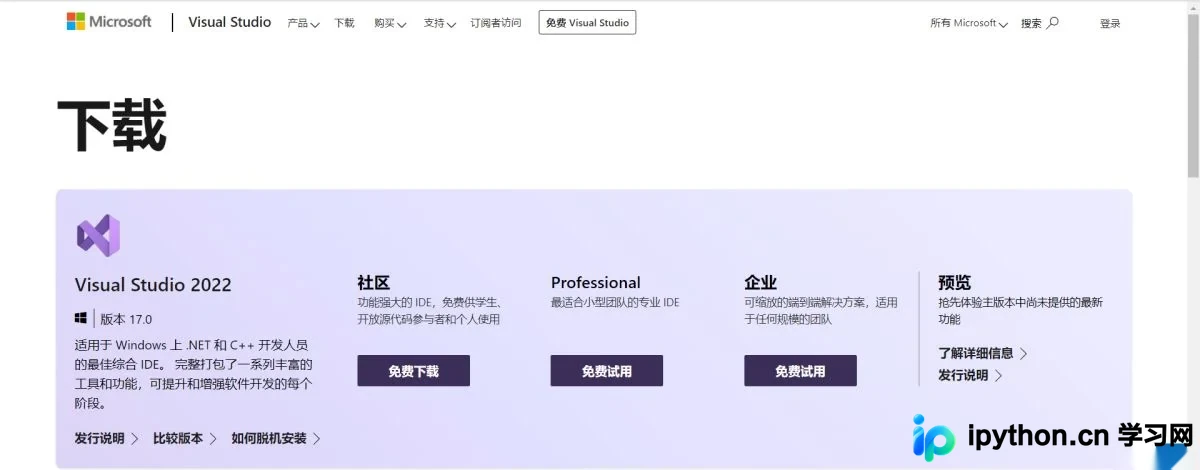Viewport: 1200px width, 470px height.
Task: Click the 登录 sign-in link
Action: 1110,23
